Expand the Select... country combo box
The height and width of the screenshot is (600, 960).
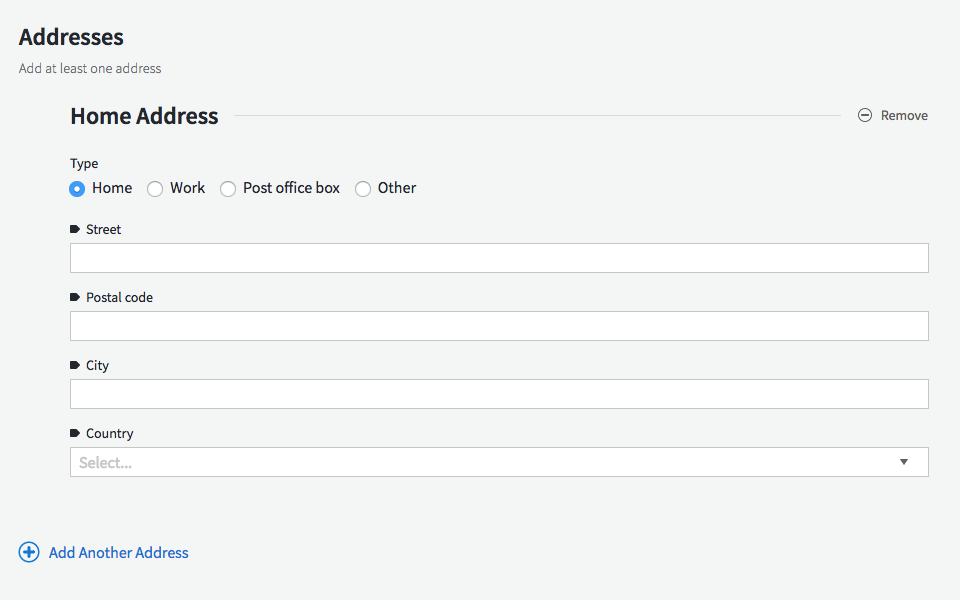[x=499, y=461]
